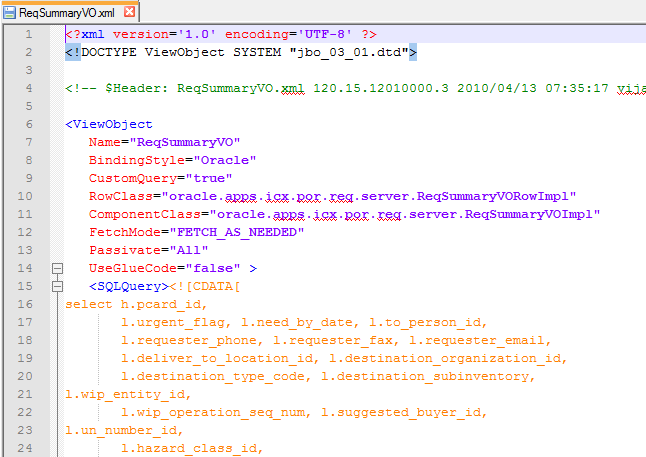The image size is (646, 457).
Task: Click l.hazard_class_id in the SQL query
Action: pyautogui.click(x=190, y=448)
